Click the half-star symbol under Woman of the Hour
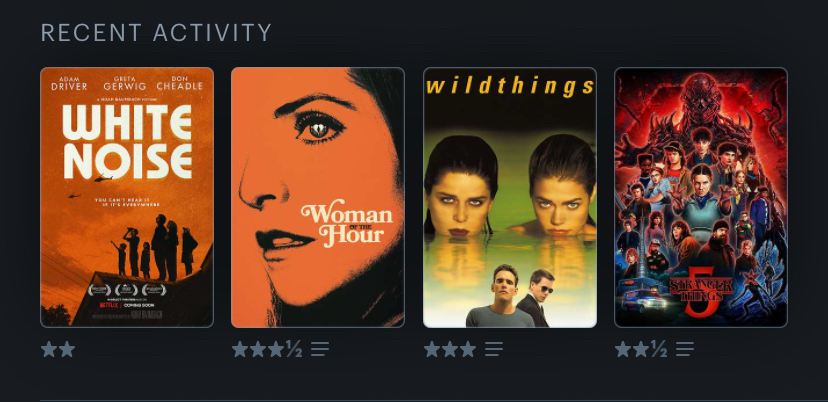The width and height of the screenshot is (828, 402). point(294,349)
